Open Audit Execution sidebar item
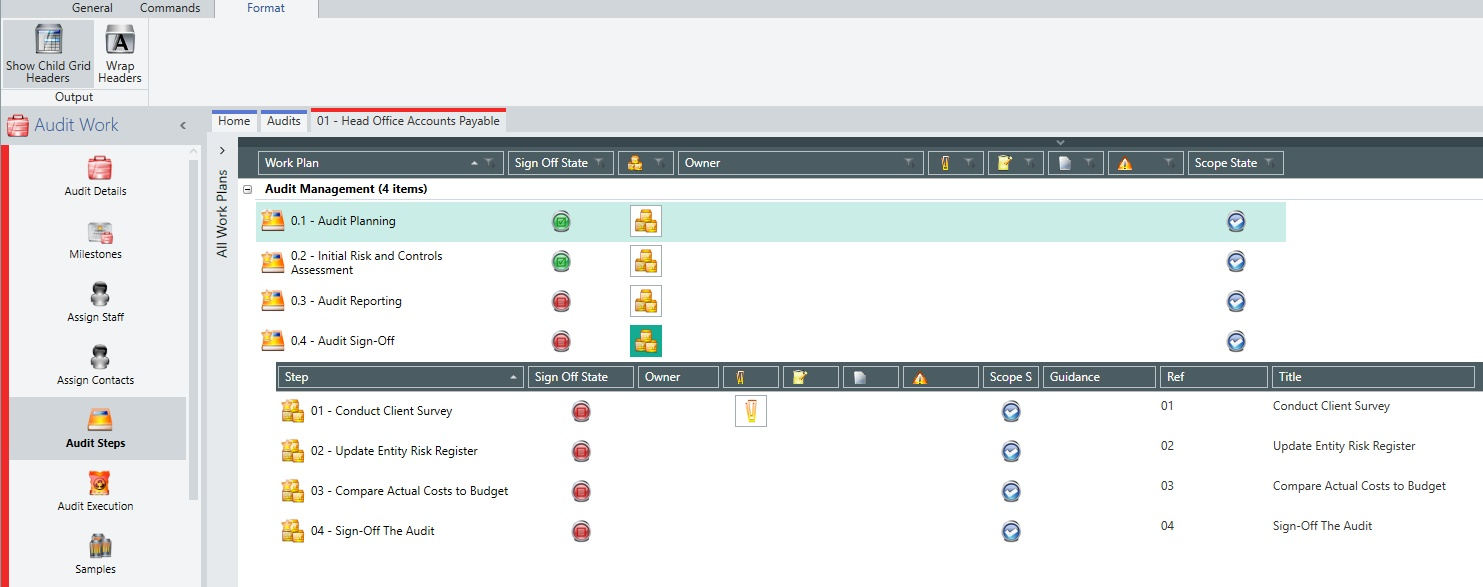Viewport: 1483px width, 587px height. 96,491
